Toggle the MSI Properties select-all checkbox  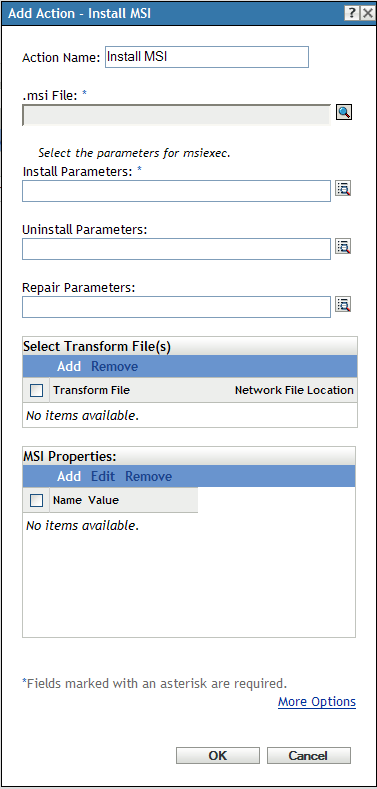(x=37, y=500)
